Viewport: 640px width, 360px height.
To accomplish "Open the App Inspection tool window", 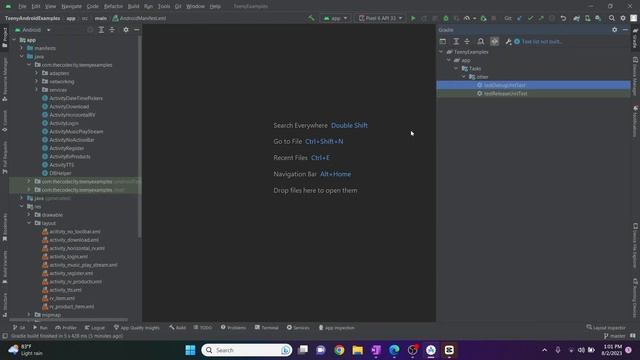I will (x=336, y=327).
